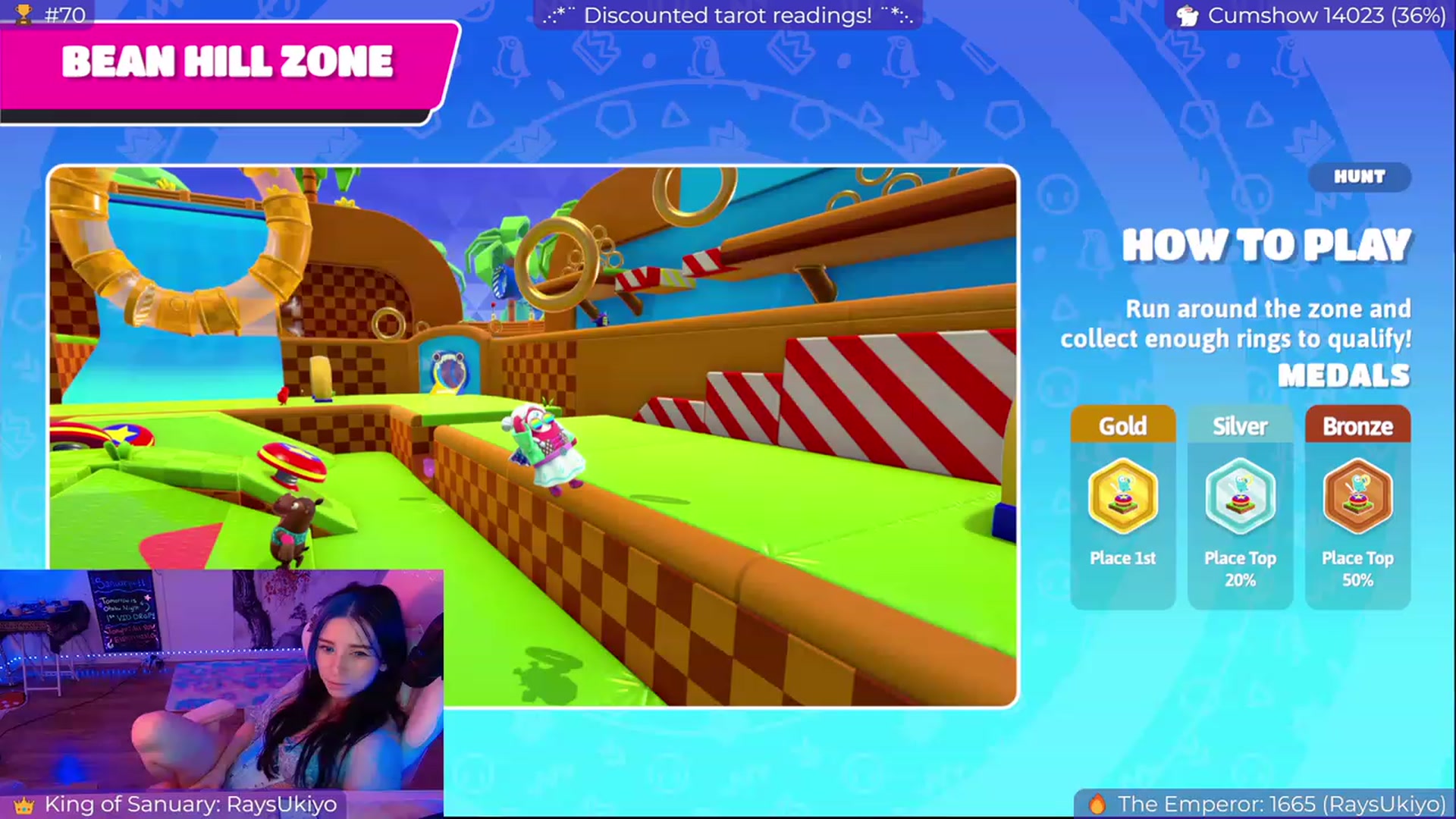Click the '#70' rank text
This screenshot has height=819, width=1456.
65,14
